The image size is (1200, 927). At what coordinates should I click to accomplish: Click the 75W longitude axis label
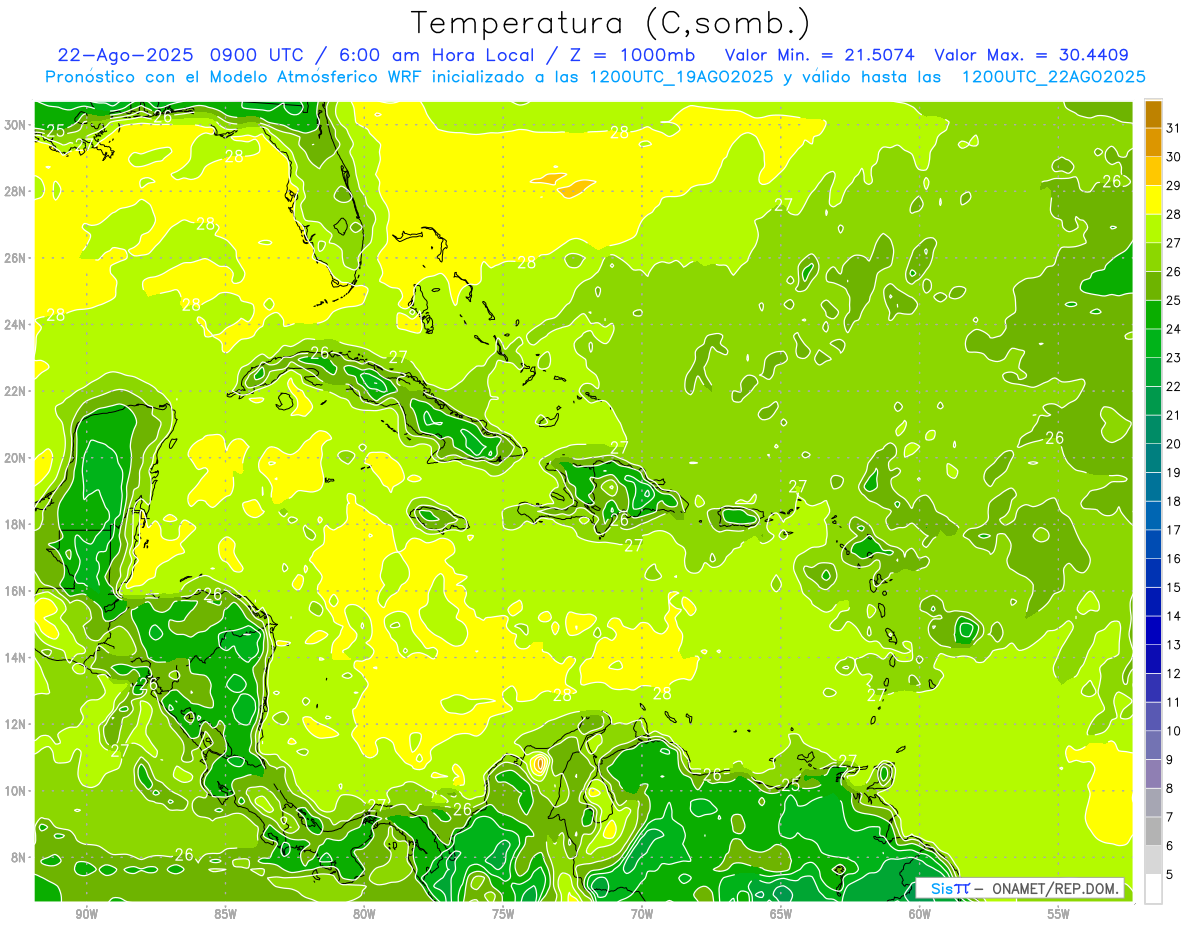click(x=503, y=914)
